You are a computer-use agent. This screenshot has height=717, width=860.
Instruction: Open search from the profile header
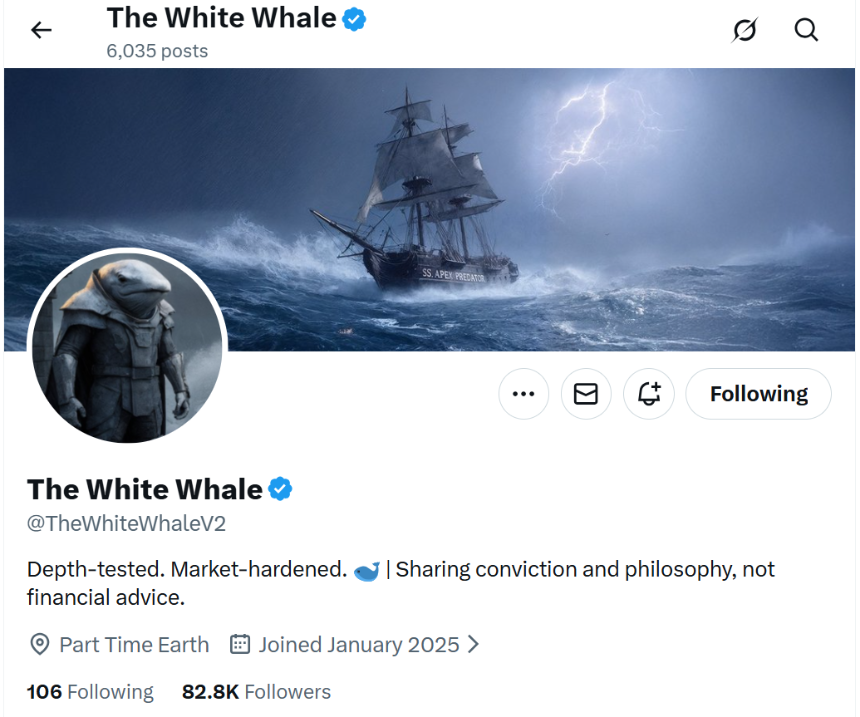coord(806,29)
